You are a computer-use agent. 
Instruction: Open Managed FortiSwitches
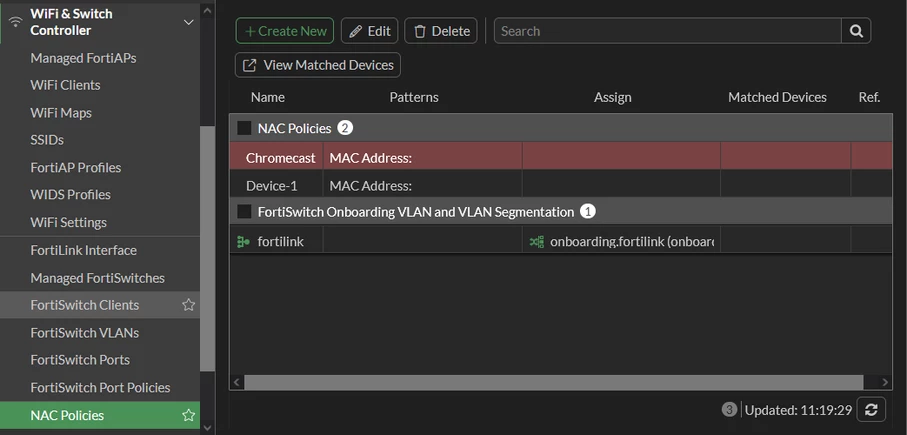point(97,278)
